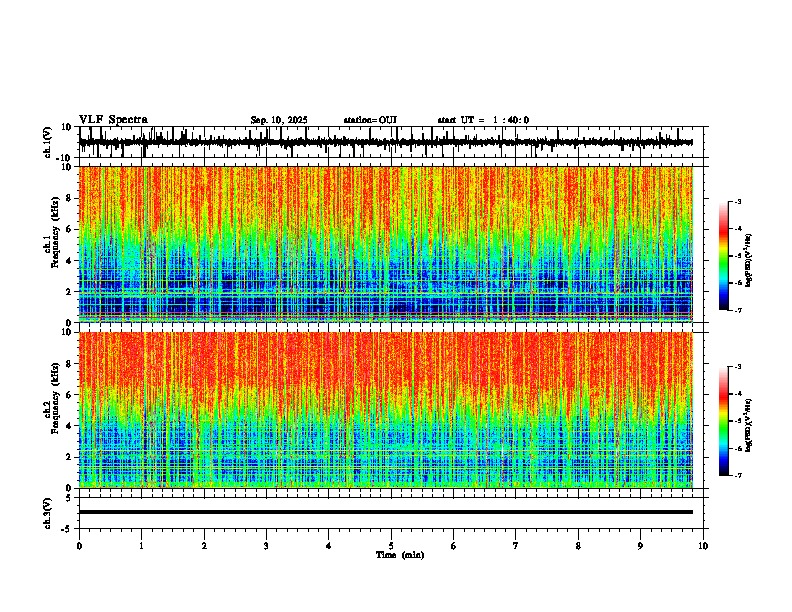792x612 pixels.
Task: Click the "ch.3(V)" axis label
Action: coord(48,513)
